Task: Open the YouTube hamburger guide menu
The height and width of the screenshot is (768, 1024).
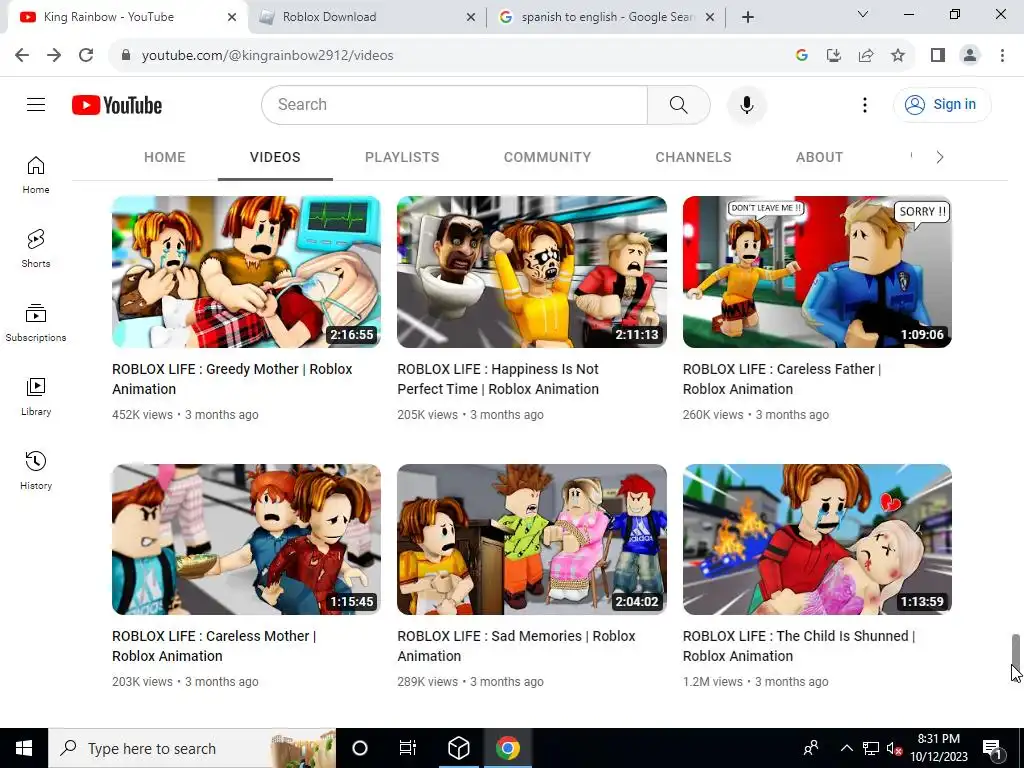Action: tap(36, 104)
